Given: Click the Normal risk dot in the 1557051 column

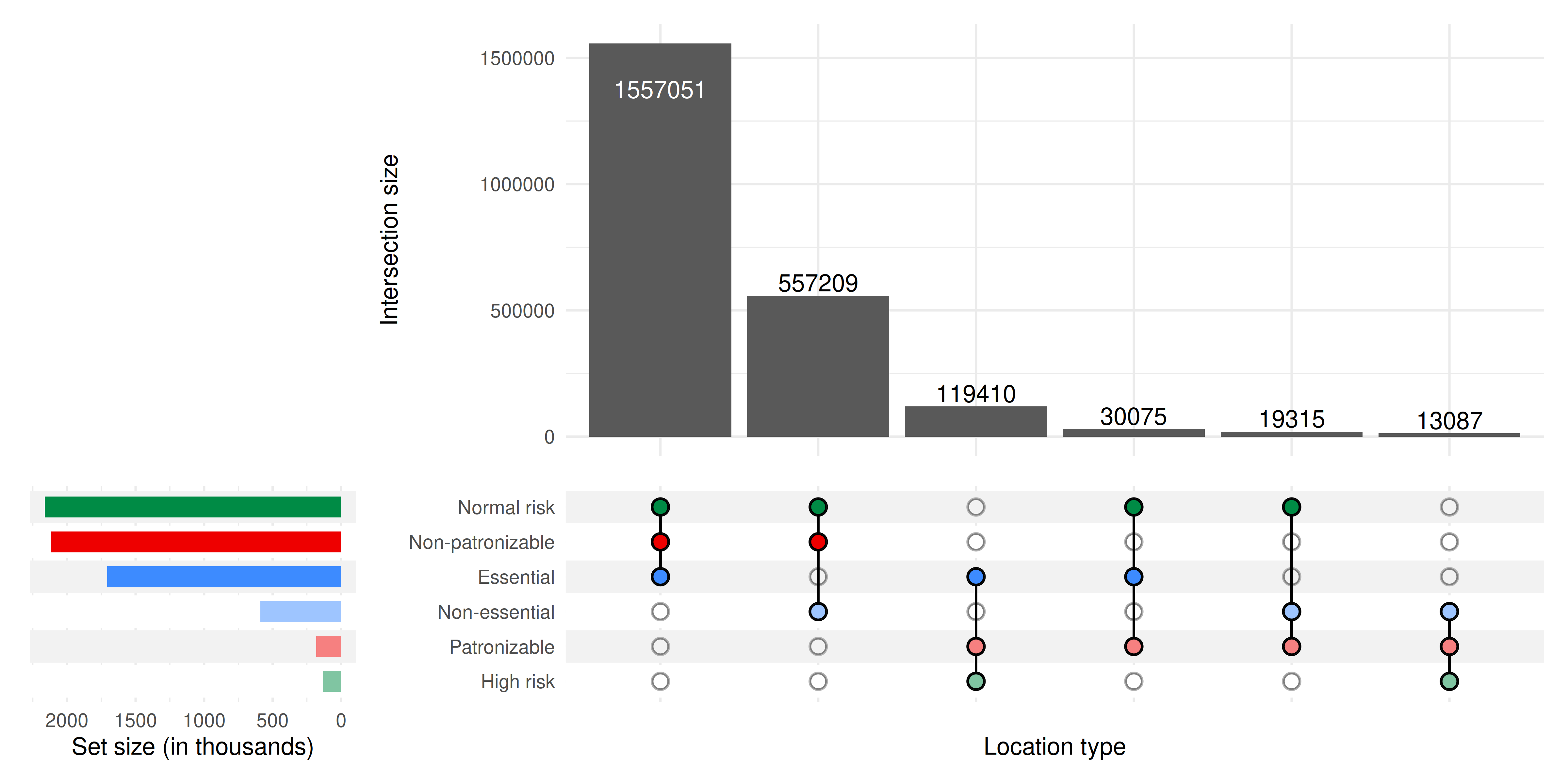Looking at the screenshot, I should pyautogui.click(x=660, y=507).
